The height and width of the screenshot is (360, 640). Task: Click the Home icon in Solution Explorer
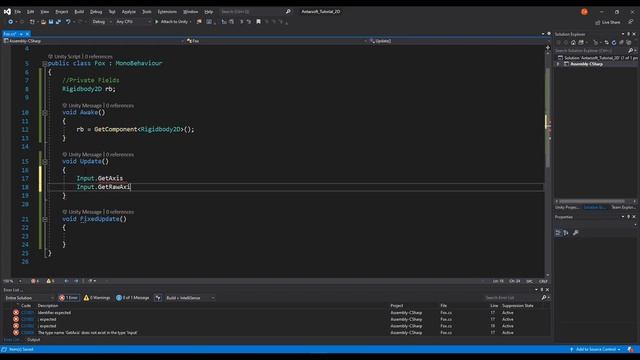click(573, 42)
